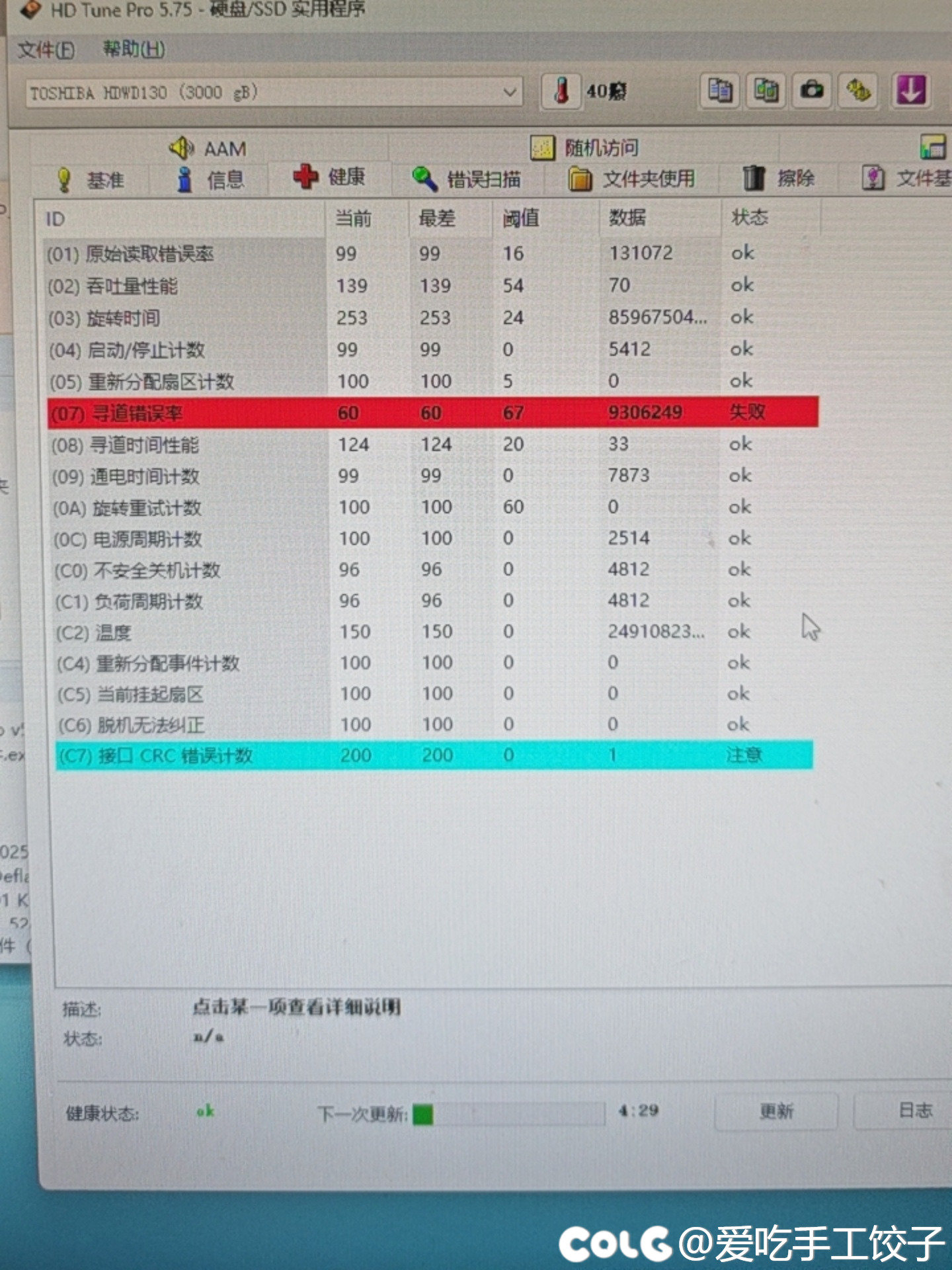Select the (C0) 不安全关机计数 row
Image resolution: width=952 pixels, height=1270 pixels.
pos(434,570)
